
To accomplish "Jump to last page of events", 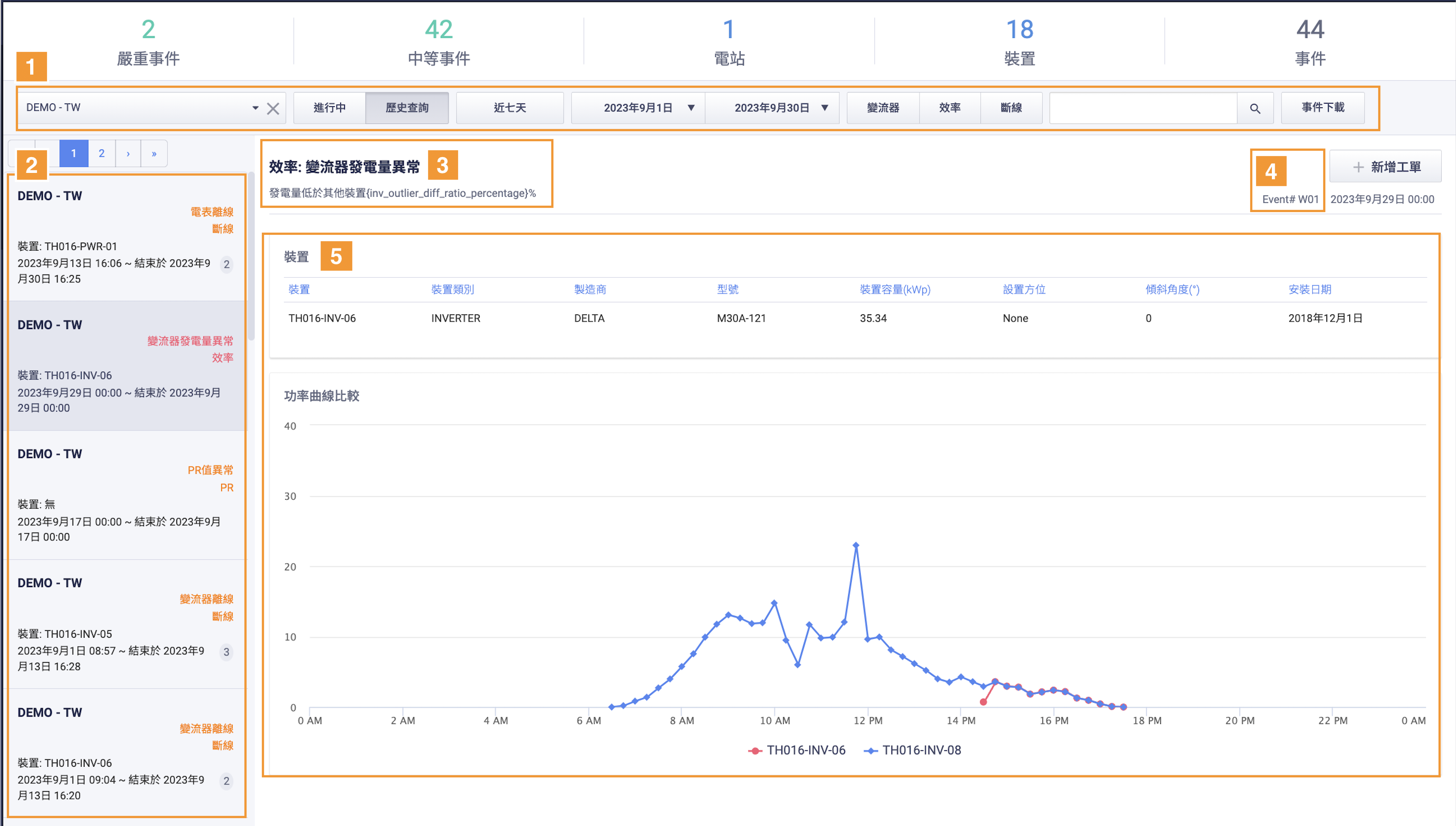I will 154,154.
